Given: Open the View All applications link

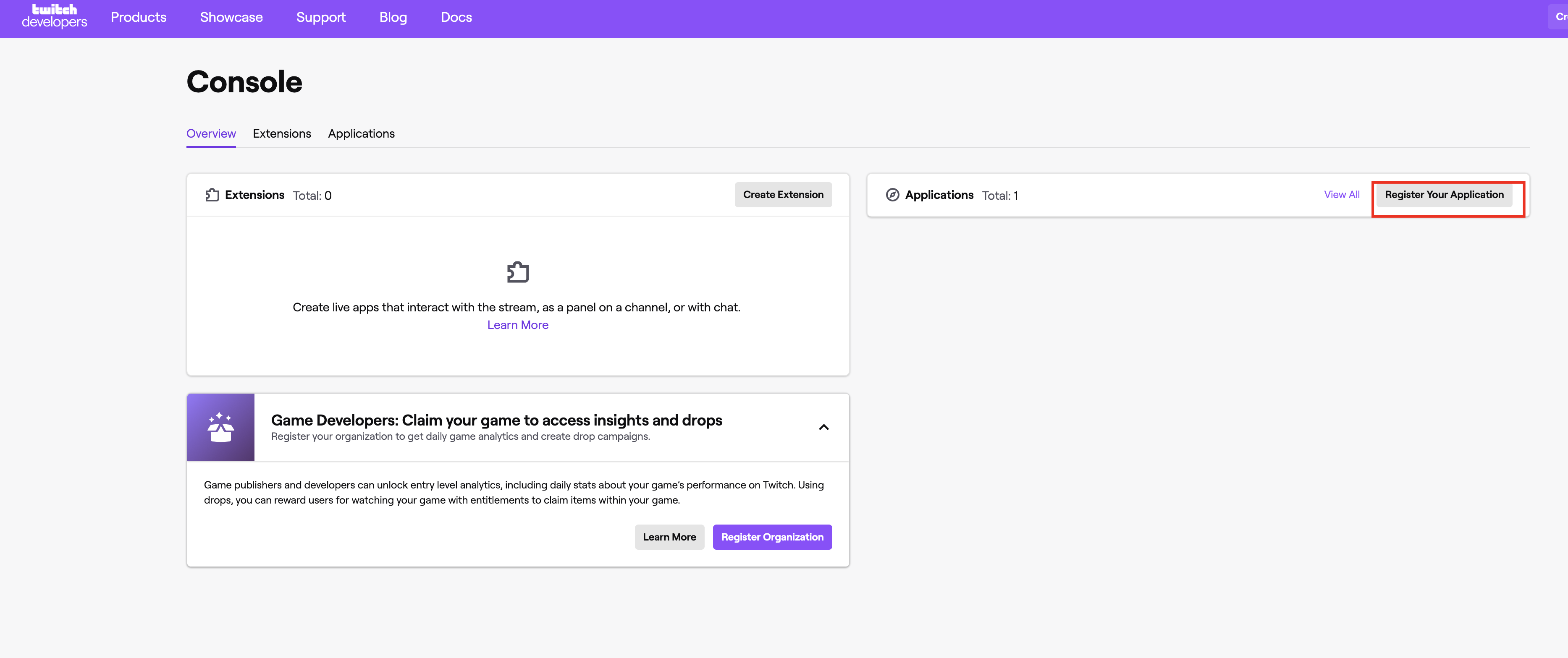Looking at the screenshot, I should 1342,195.
